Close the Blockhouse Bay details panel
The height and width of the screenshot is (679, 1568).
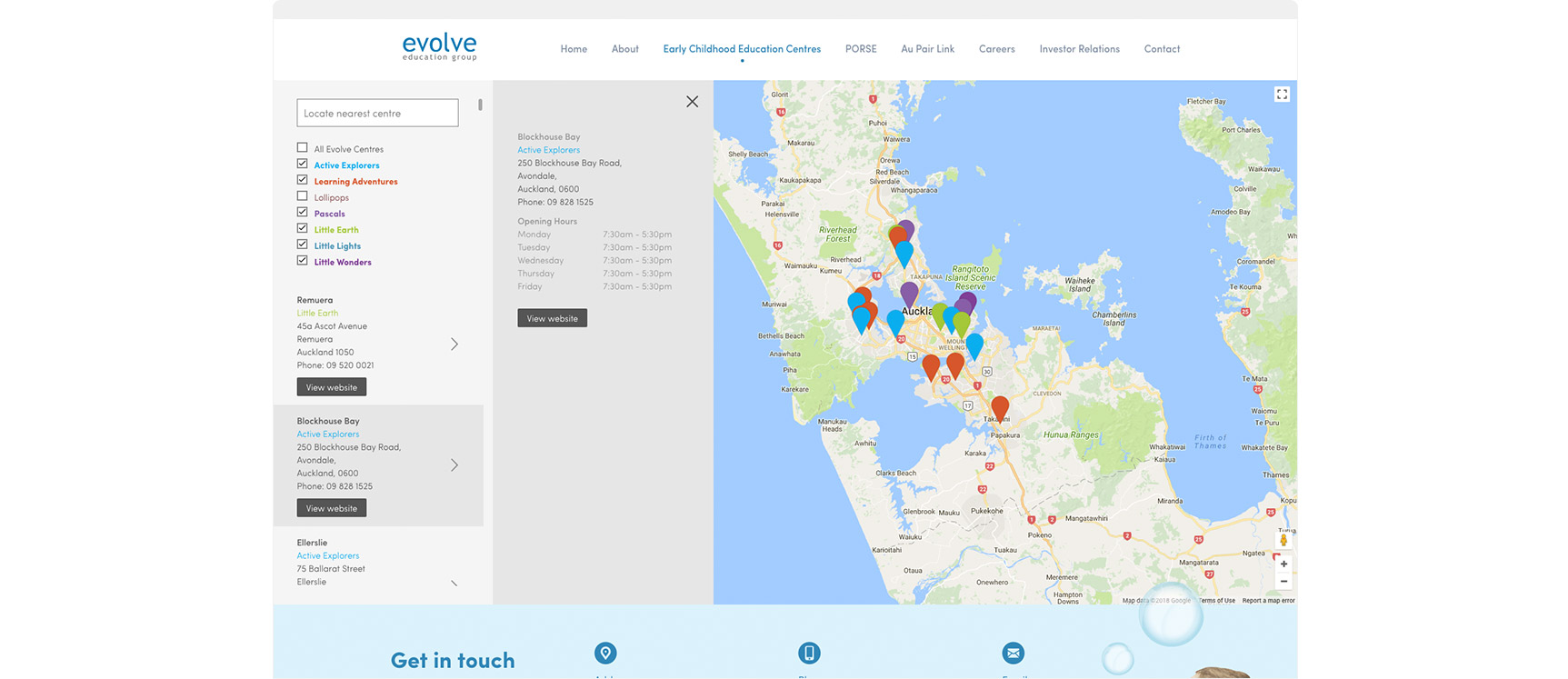(692, 102)
